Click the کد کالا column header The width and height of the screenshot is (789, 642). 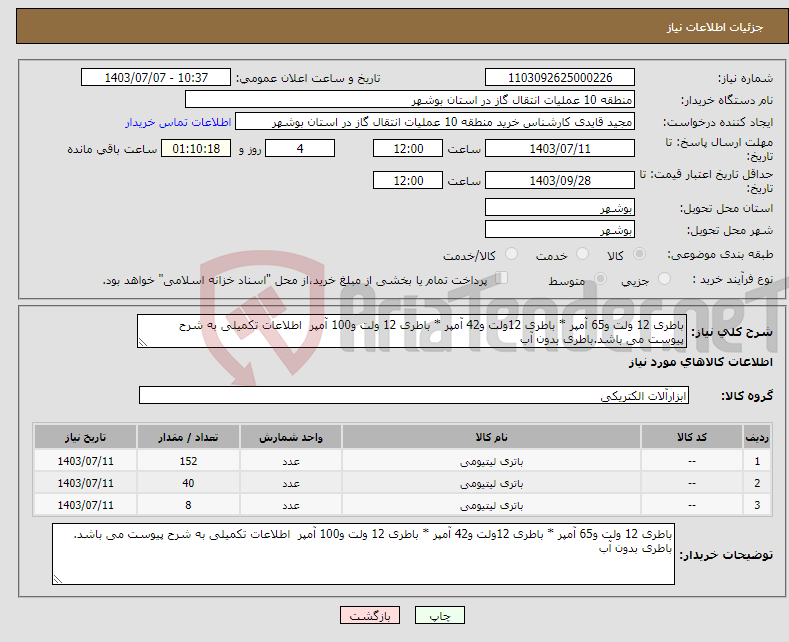coord(692,437)
